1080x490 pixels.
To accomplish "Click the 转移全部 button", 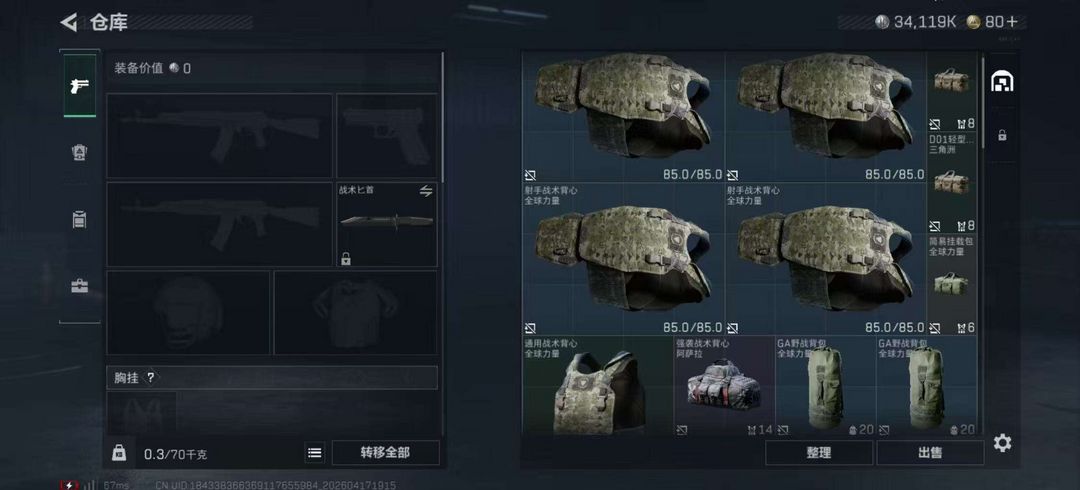I will 386,453.
